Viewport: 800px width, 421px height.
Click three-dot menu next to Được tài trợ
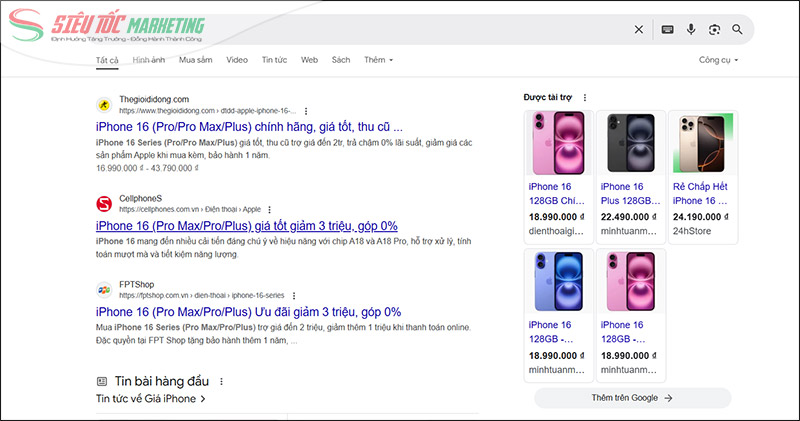tap(585, 98)
